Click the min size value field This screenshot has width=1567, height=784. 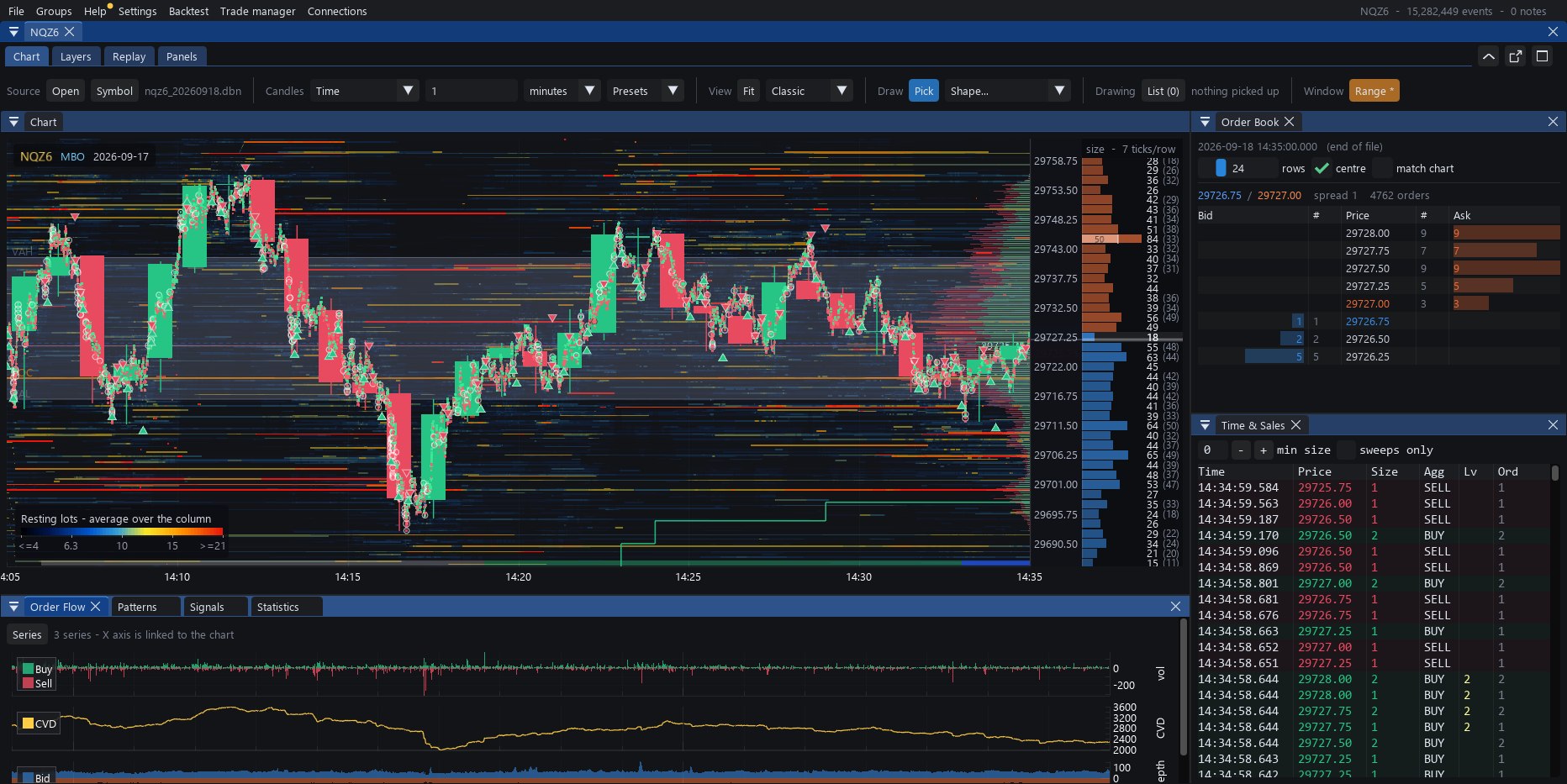pyautogui.click(x=1211, y=450)
